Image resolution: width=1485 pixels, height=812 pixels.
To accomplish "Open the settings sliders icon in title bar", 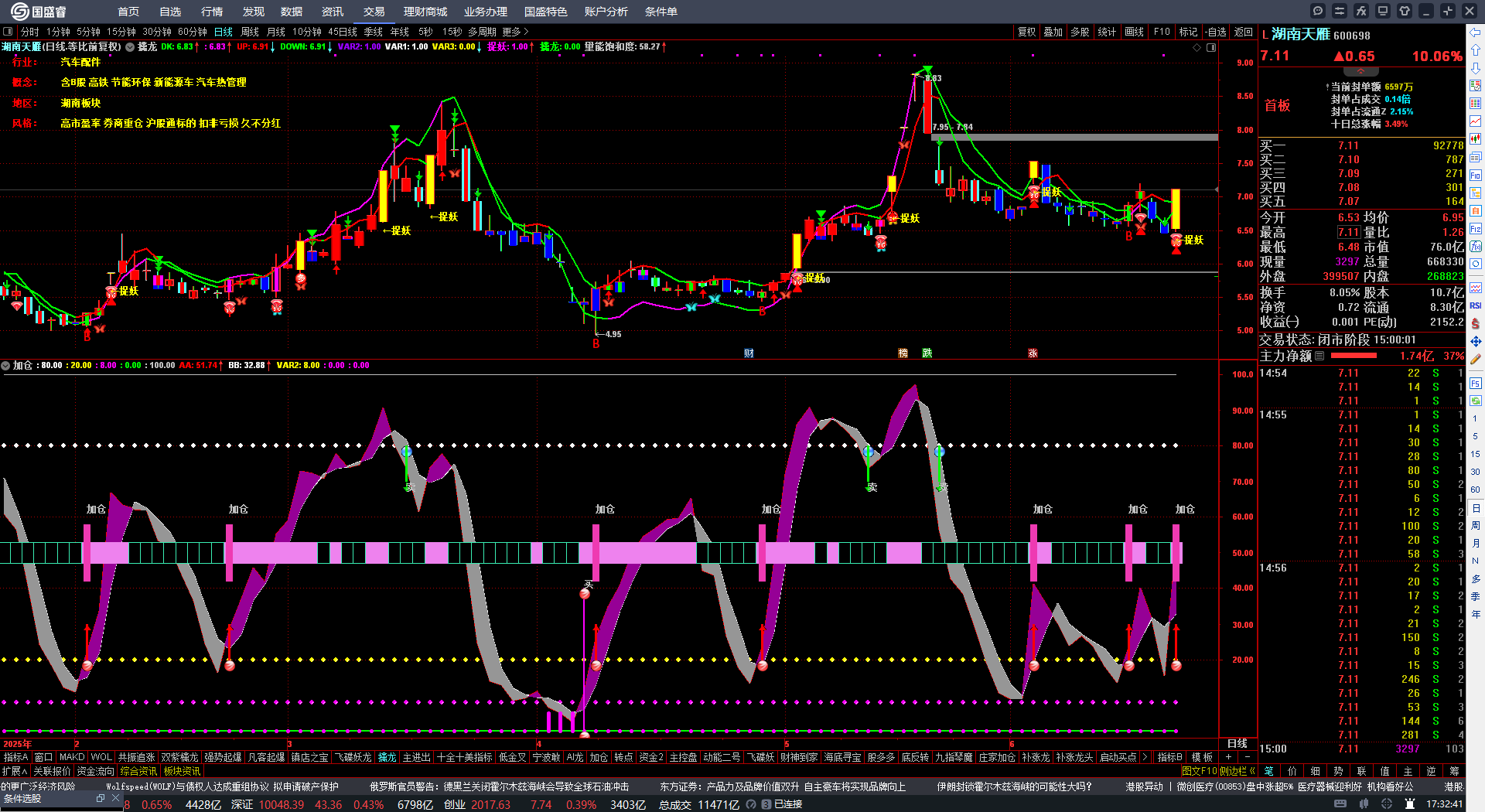I will [x=1340, y=11].
